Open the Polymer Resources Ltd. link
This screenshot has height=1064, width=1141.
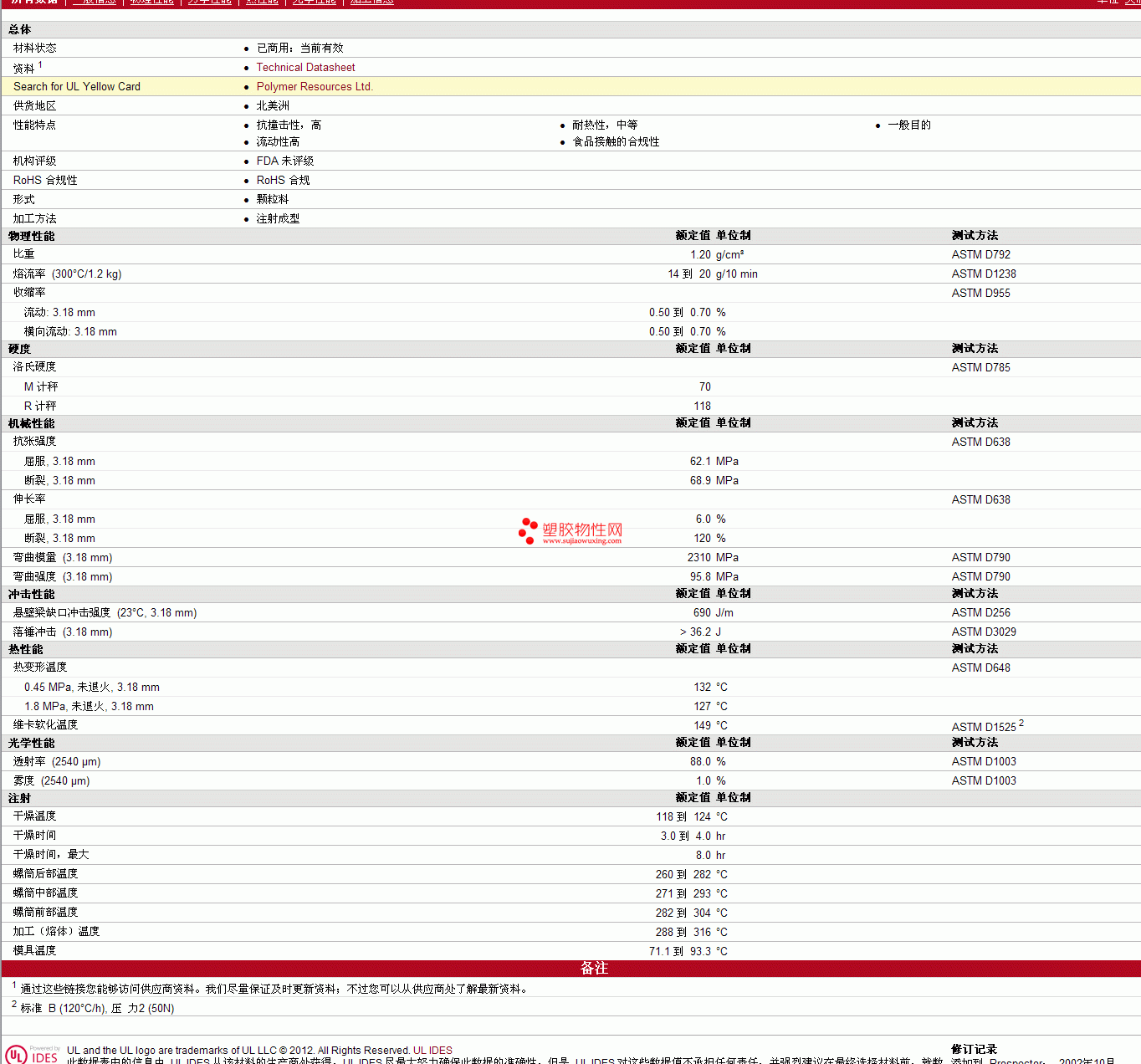(315, 87)
